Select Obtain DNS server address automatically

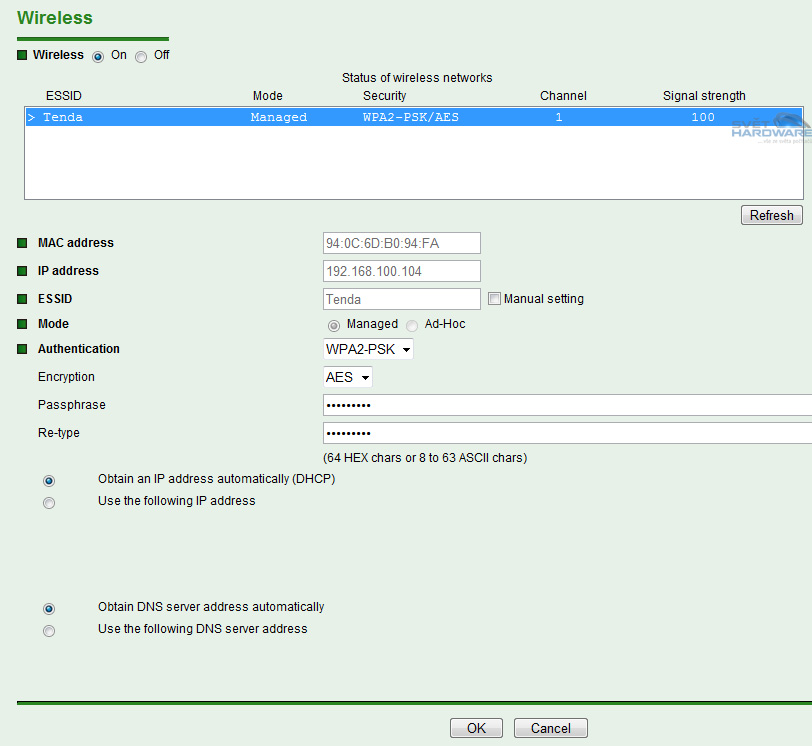49,609
